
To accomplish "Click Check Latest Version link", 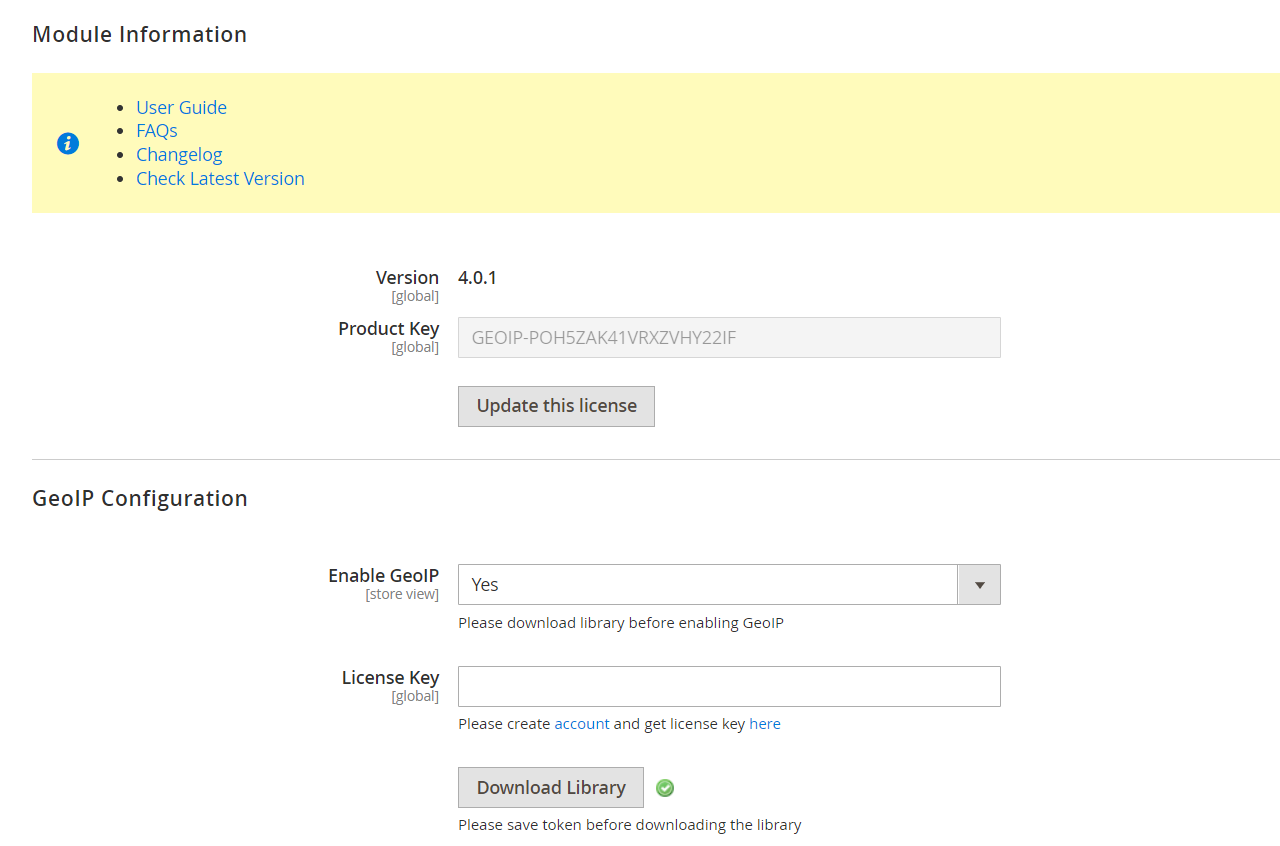I will pos(220,179).
